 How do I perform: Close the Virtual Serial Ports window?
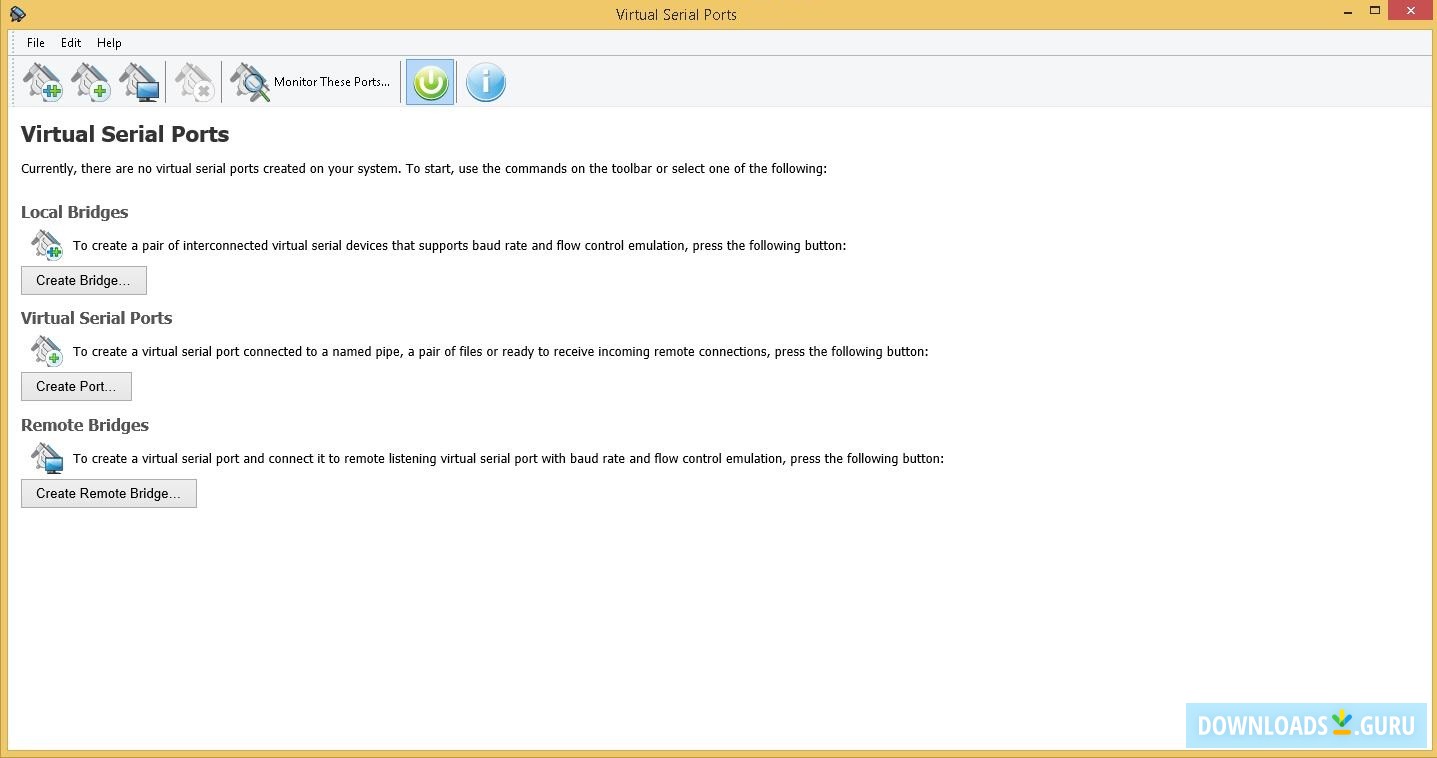(1412, 11)
